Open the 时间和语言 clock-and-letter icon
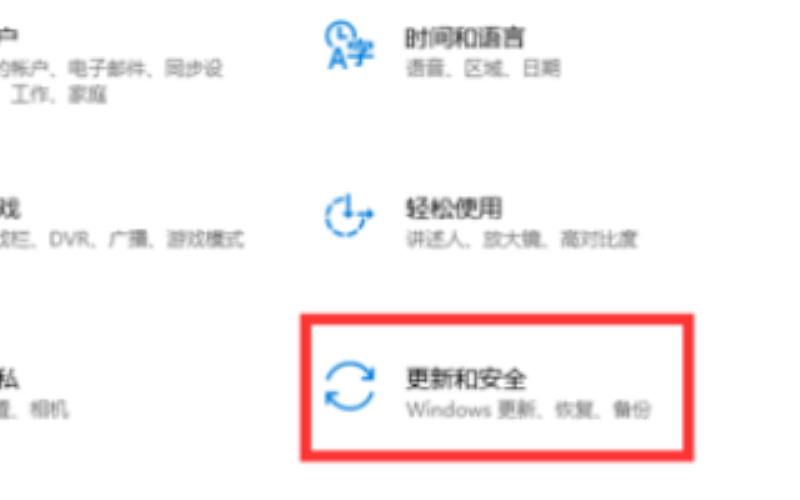Image resolution: width=800 pixels, height=500 pixels. click(349, 45)
